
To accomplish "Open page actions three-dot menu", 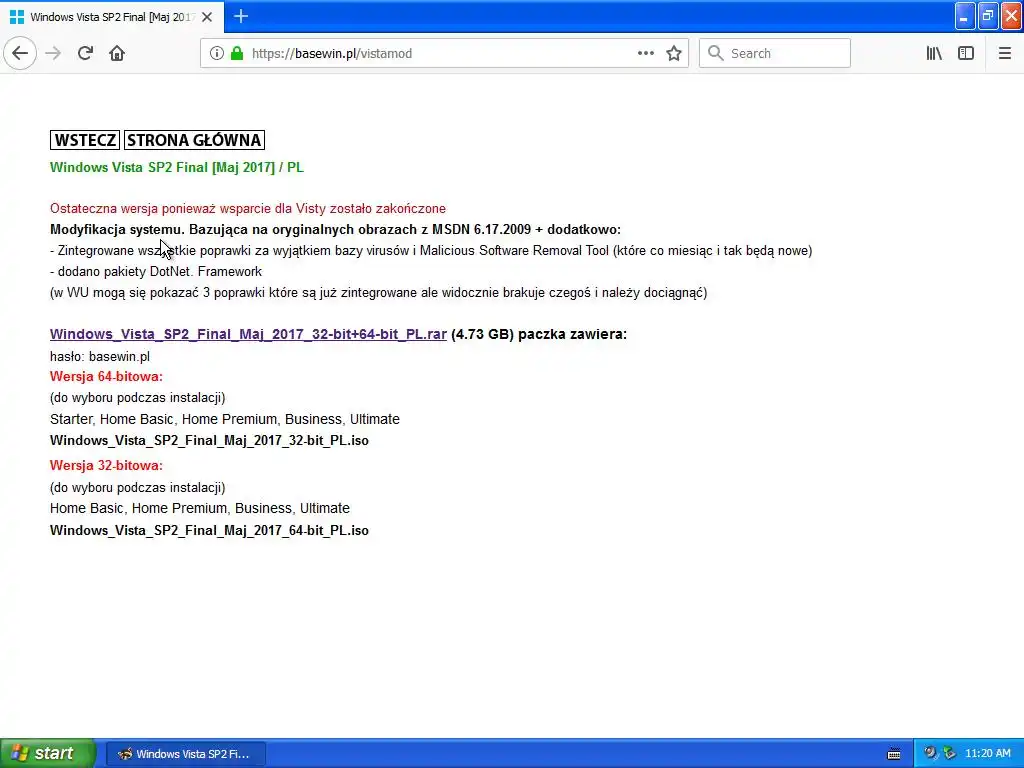I will tap(645, 53).
